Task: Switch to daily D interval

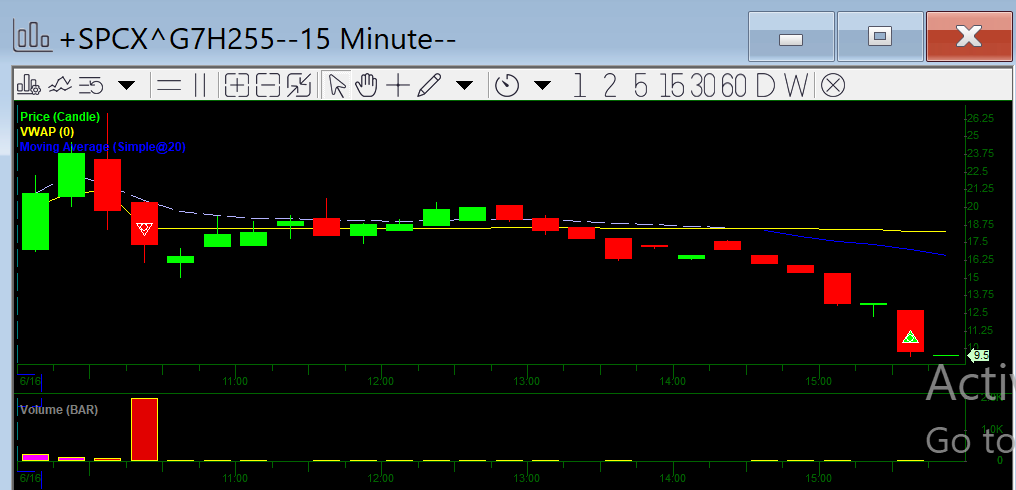Action: click(x=765, y=85)
